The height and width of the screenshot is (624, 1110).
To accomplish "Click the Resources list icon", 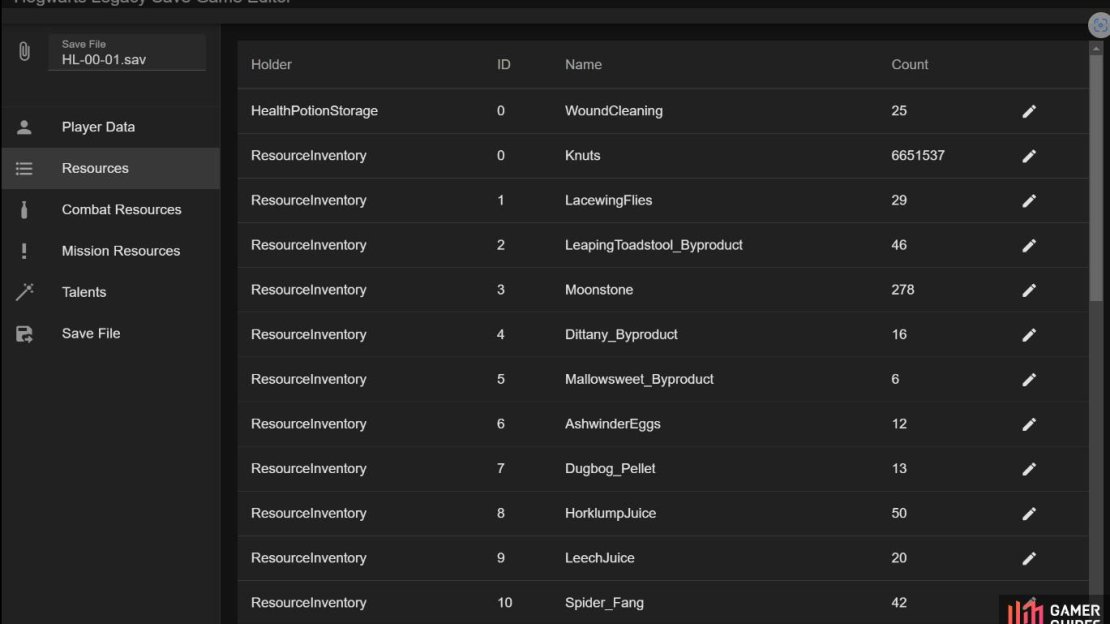I will (x=24, y=168).
